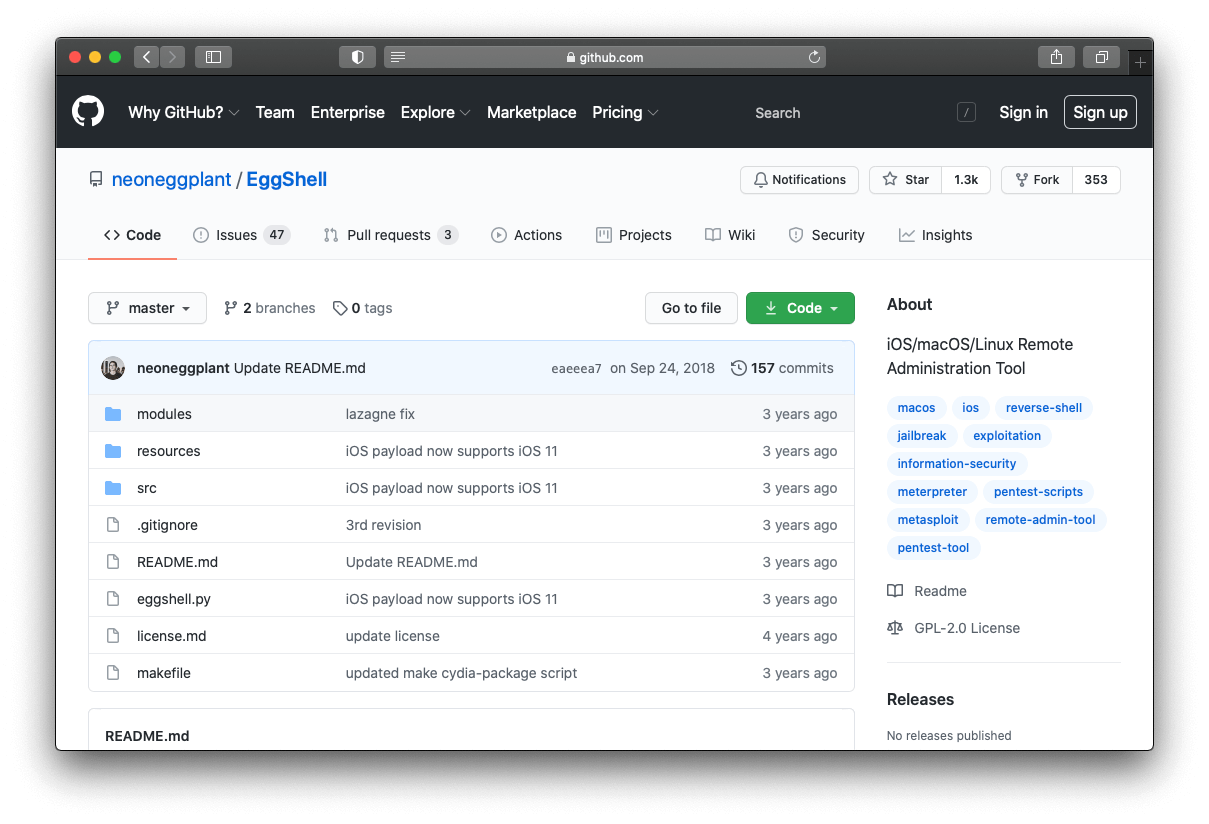The height and width of the screenshot is (824, 1209).
Task: Star the EggShell repository
Action: pyautogui.click(x=906, y=180)
